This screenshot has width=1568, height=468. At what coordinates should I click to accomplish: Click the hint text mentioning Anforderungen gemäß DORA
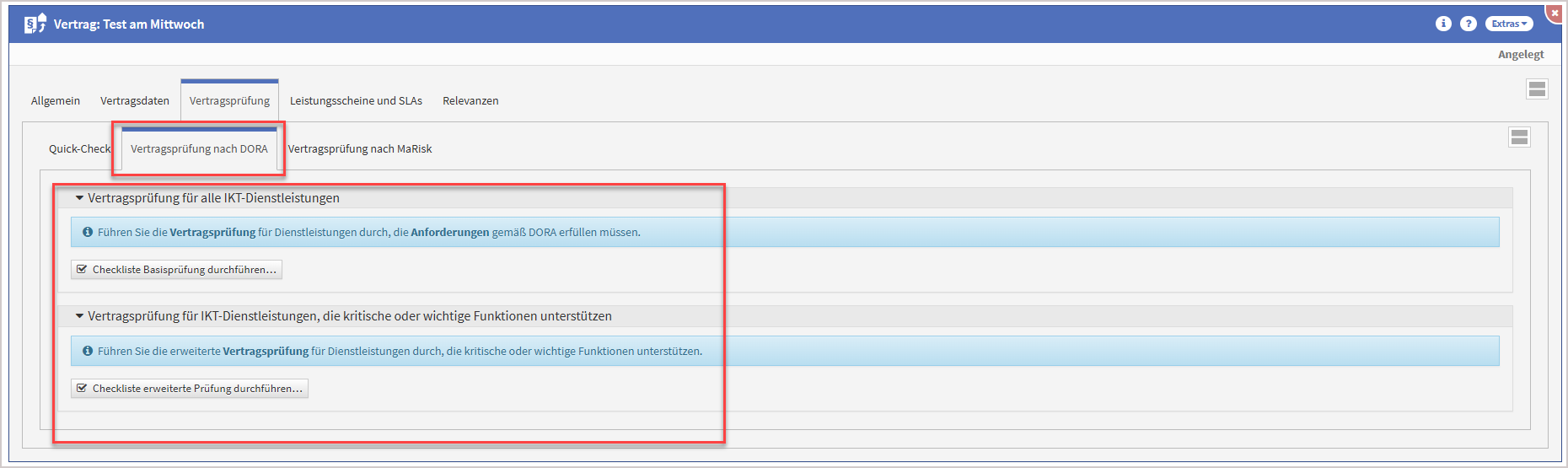pos(369,233)
